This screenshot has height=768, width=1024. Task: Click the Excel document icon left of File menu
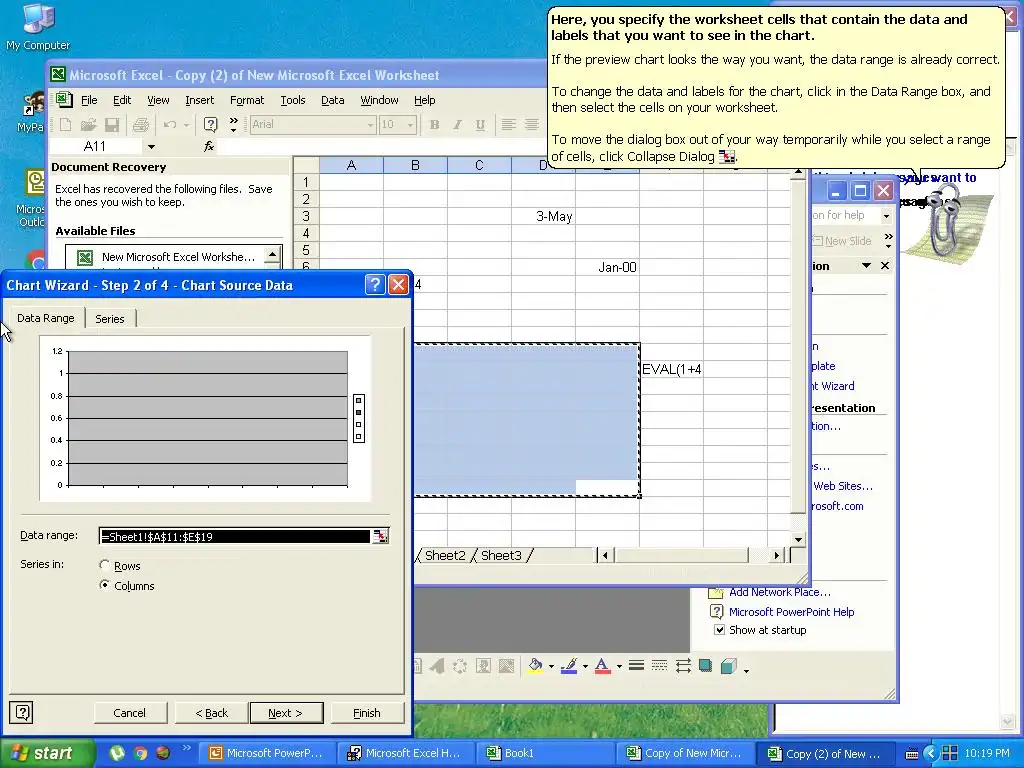(64, 100)
